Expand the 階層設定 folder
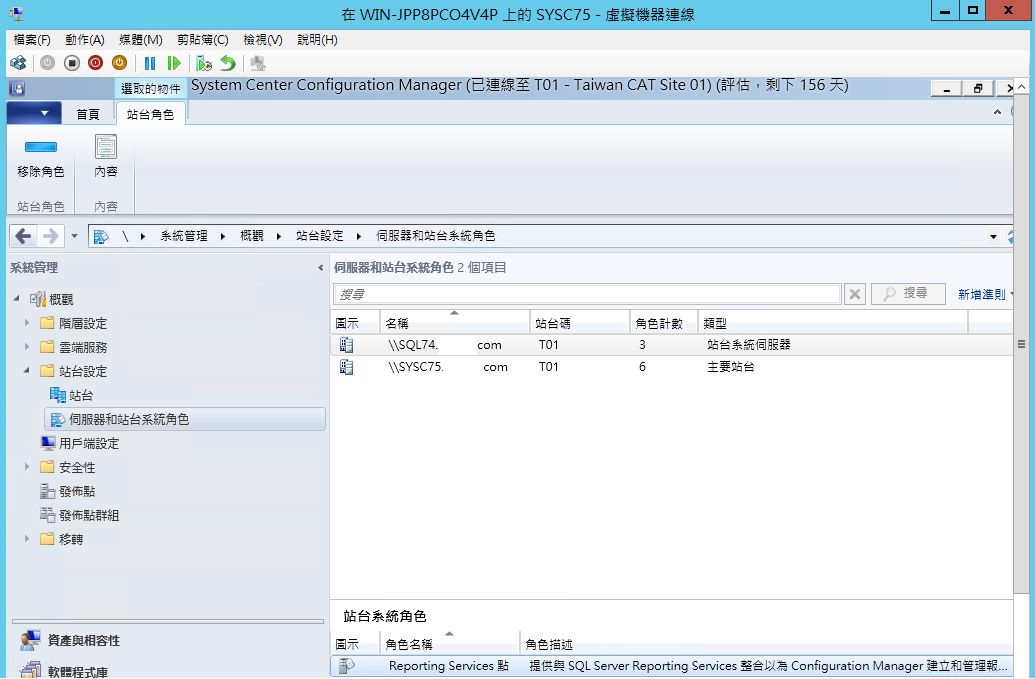Image resolution: width=1035 pixels, height=679 pixels. pos(26,323)
